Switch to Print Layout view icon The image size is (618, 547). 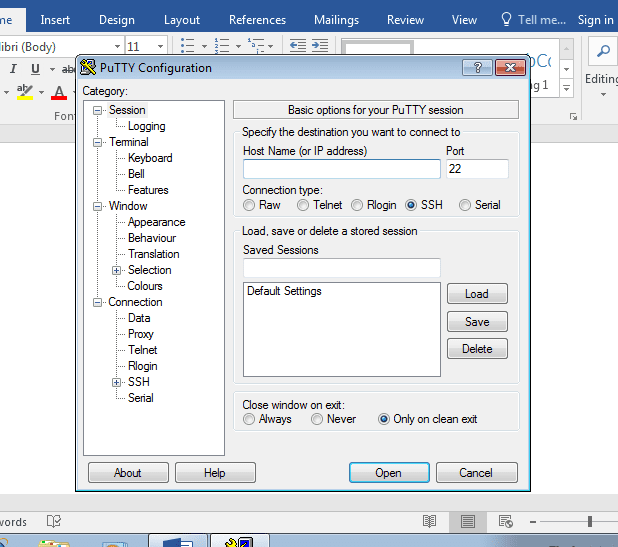[468, 521]
